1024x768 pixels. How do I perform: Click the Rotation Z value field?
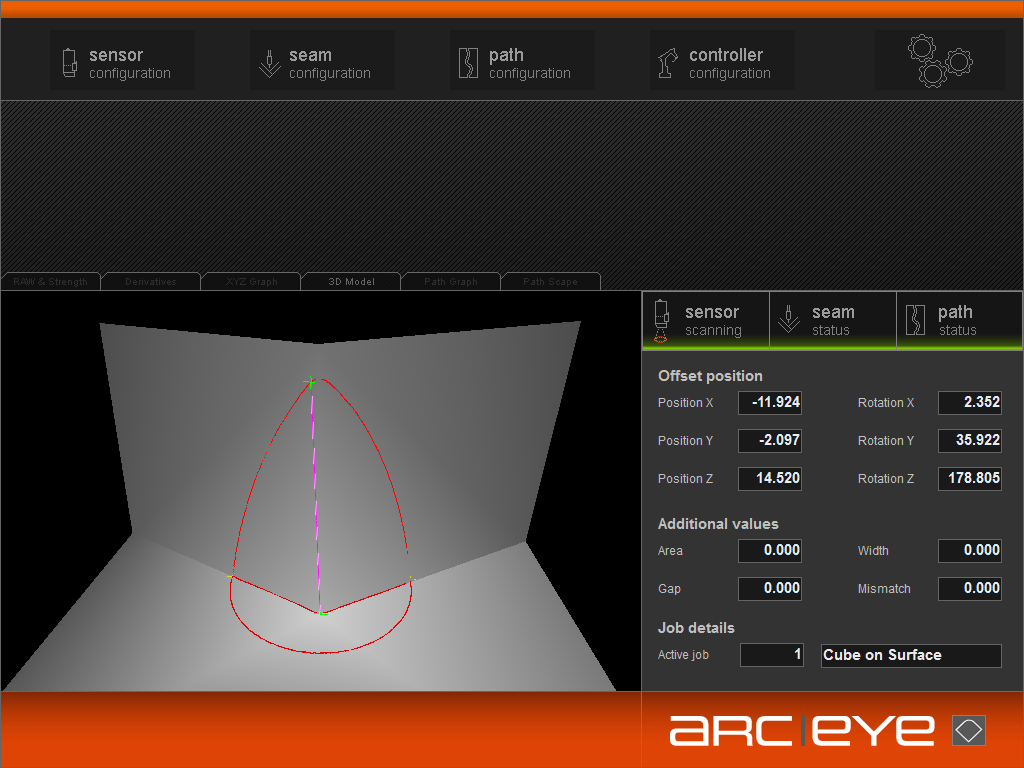[x=969, y=479]
